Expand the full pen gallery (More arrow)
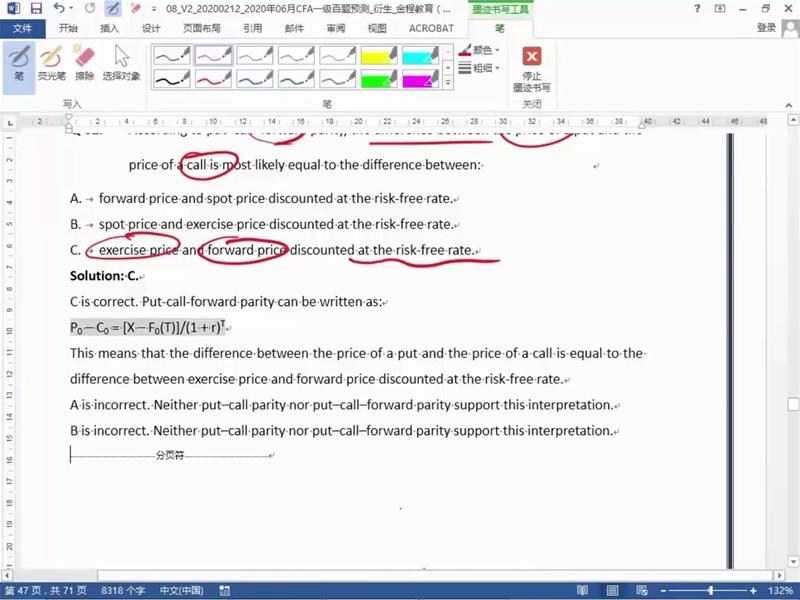This screenshot has width=800, height=600. pyautogui.click(x=448, y=82)
